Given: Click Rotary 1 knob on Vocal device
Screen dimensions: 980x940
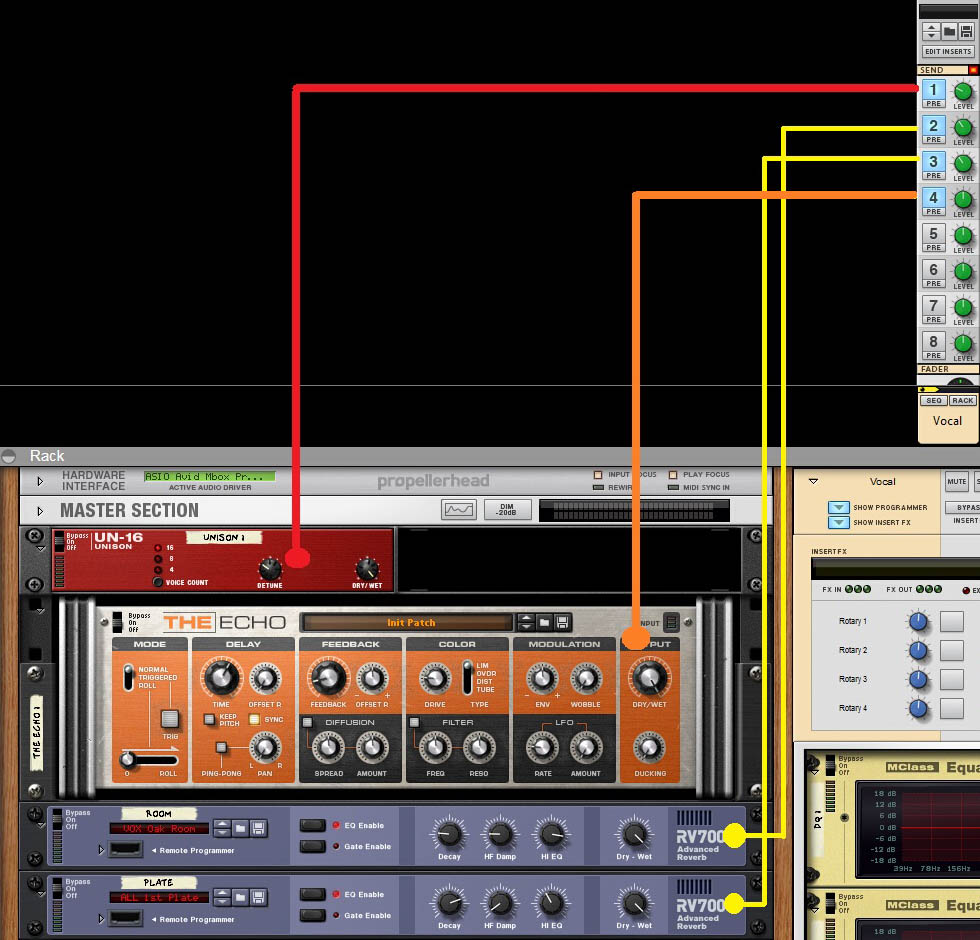Looking at the screenshot, I should (x=918, y=621).
